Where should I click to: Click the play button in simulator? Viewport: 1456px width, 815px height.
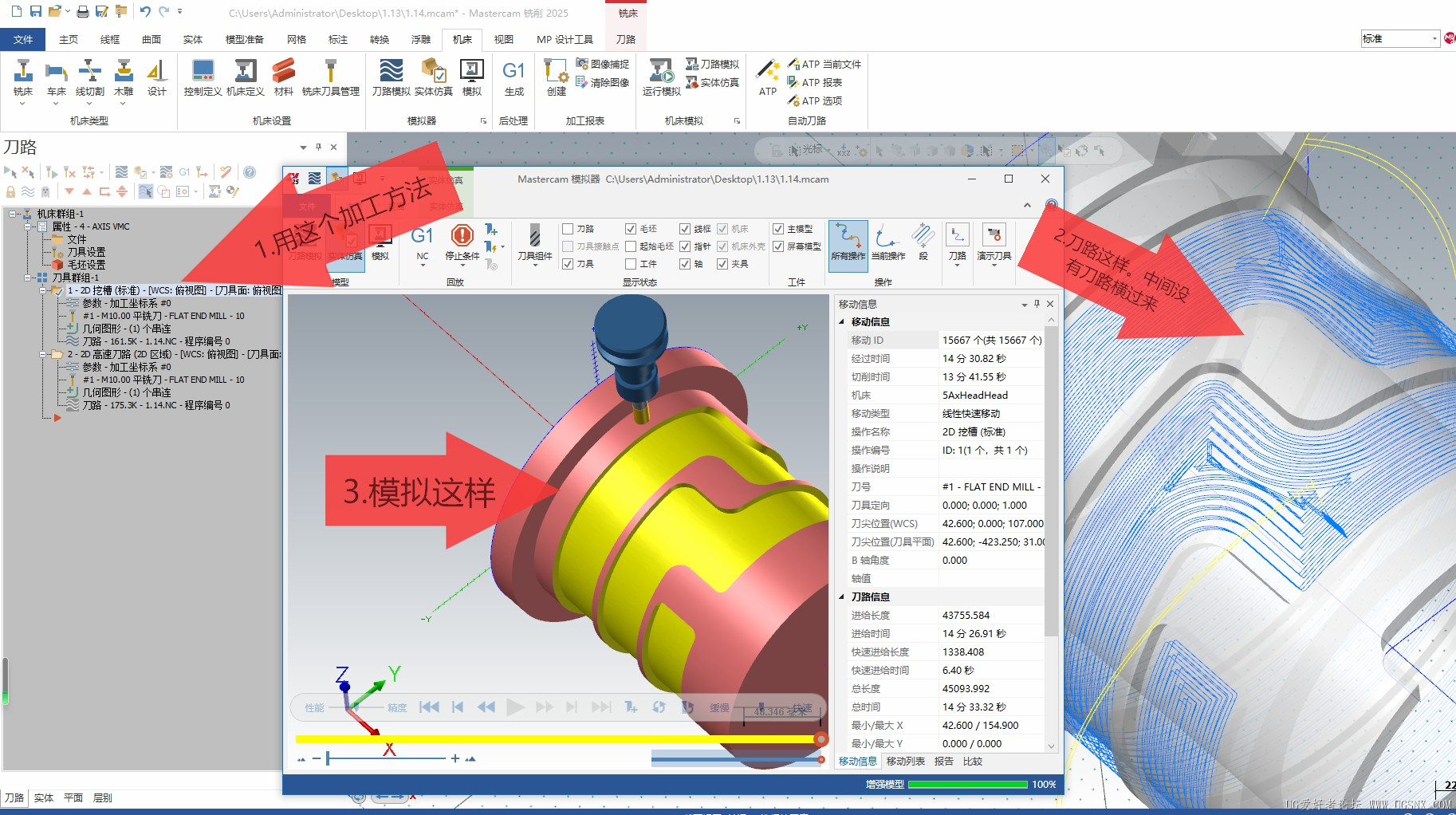(x=516, y=707)
